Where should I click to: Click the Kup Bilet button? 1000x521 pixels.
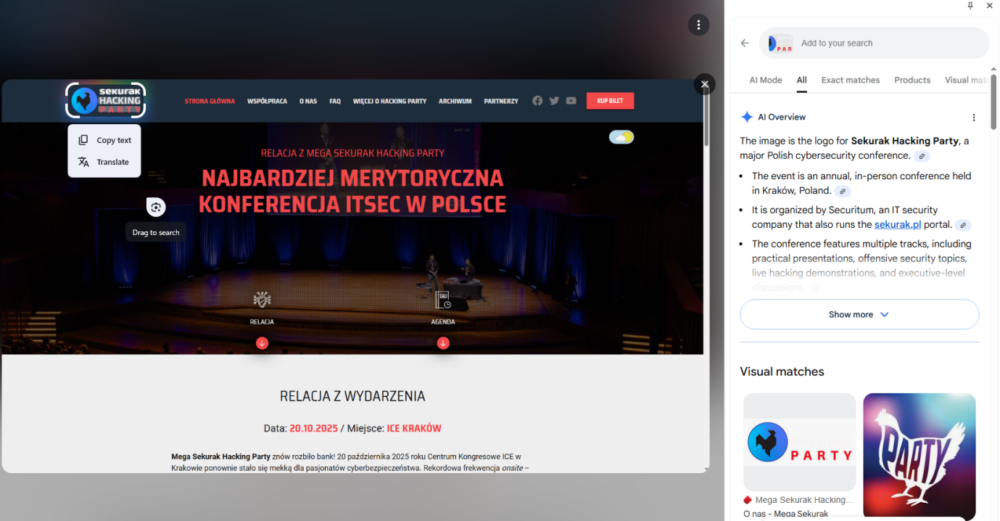pos(609,101)
